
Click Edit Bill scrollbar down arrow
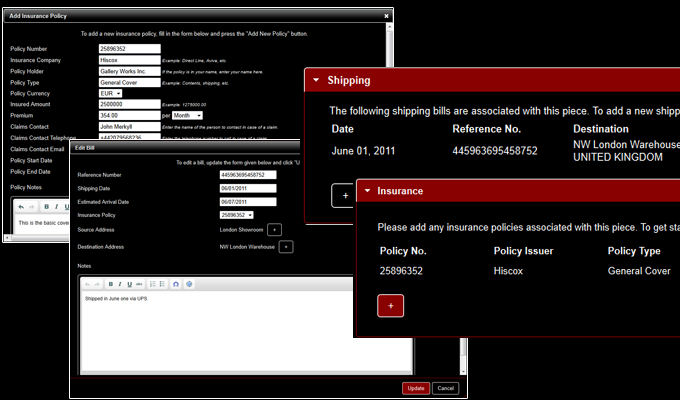(463, 372)
